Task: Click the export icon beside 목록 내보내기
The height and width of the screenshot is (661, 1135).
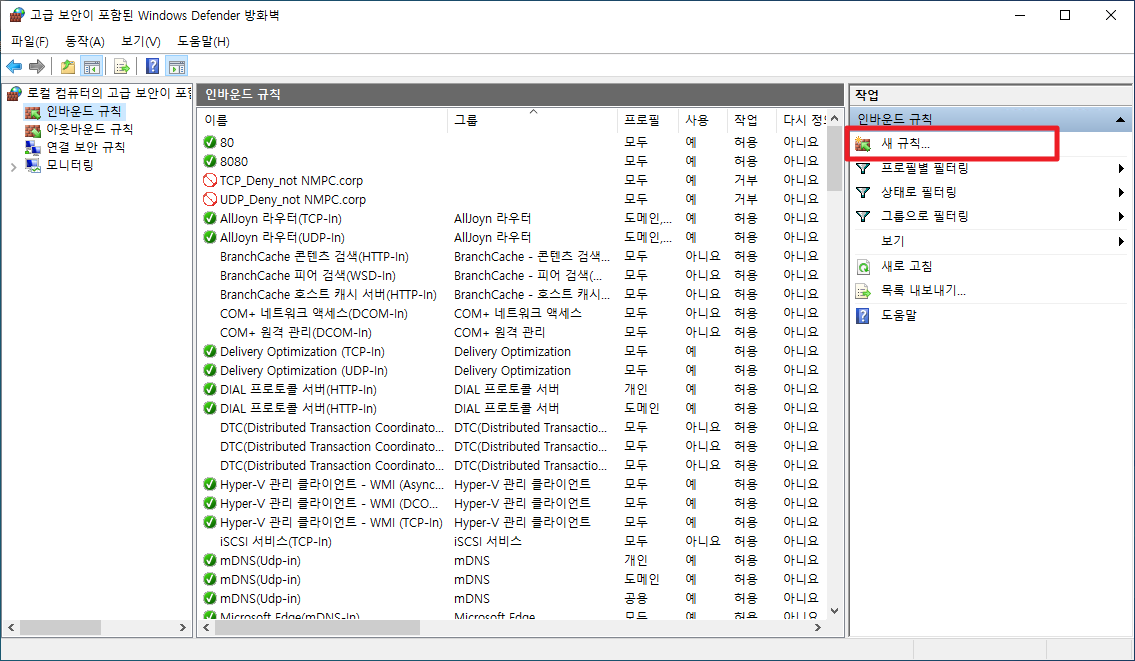Action: click(x=863, y=291)
